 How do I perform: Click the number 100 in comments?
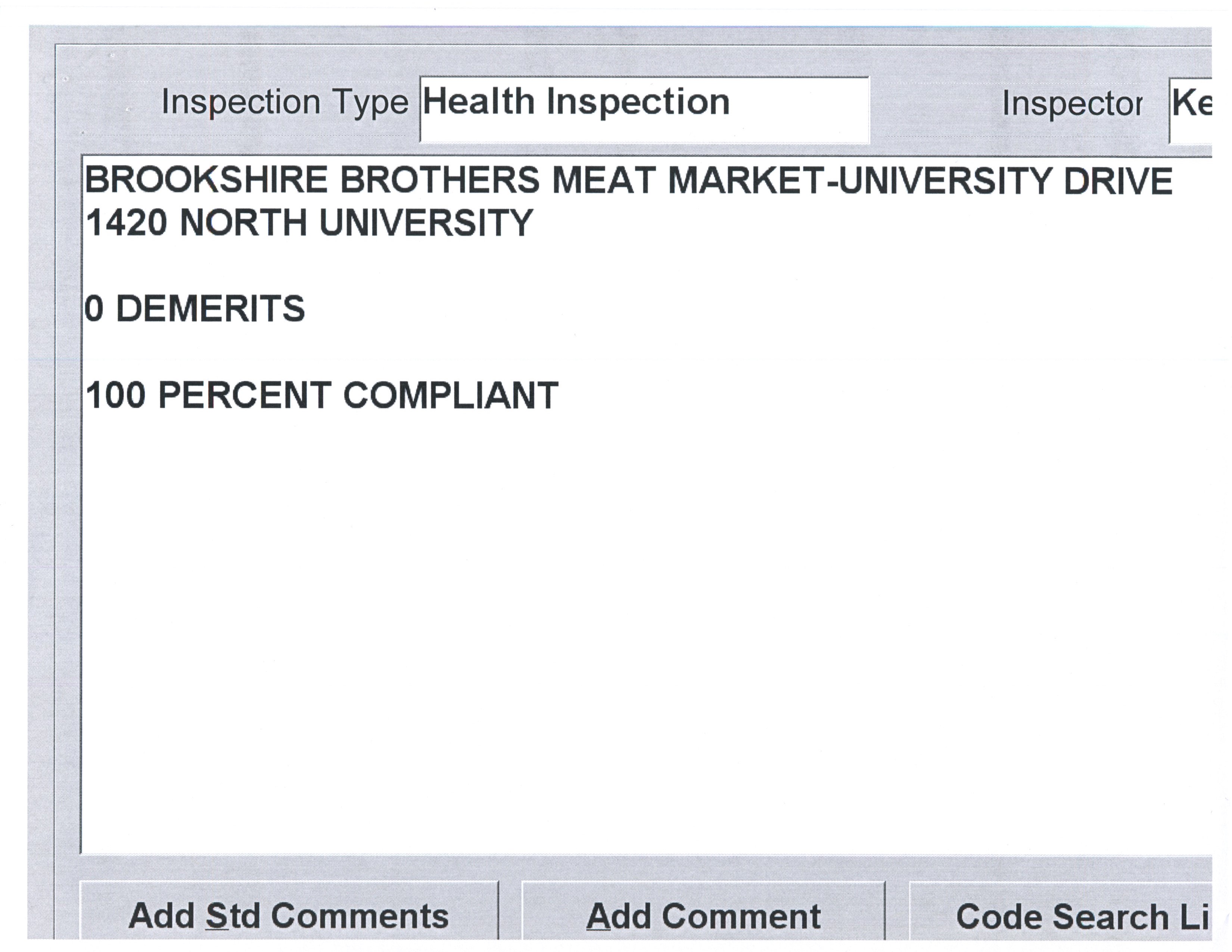116,395
